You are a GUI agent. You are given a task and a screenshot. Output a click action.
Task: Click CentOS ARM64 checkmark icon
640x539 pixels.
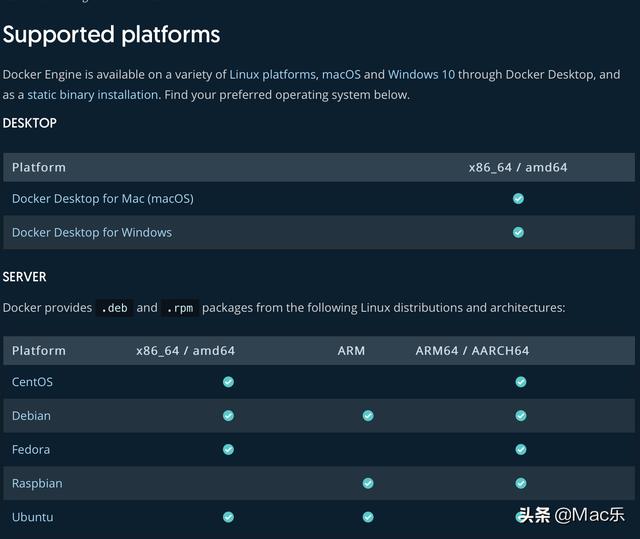click(521, 382)
